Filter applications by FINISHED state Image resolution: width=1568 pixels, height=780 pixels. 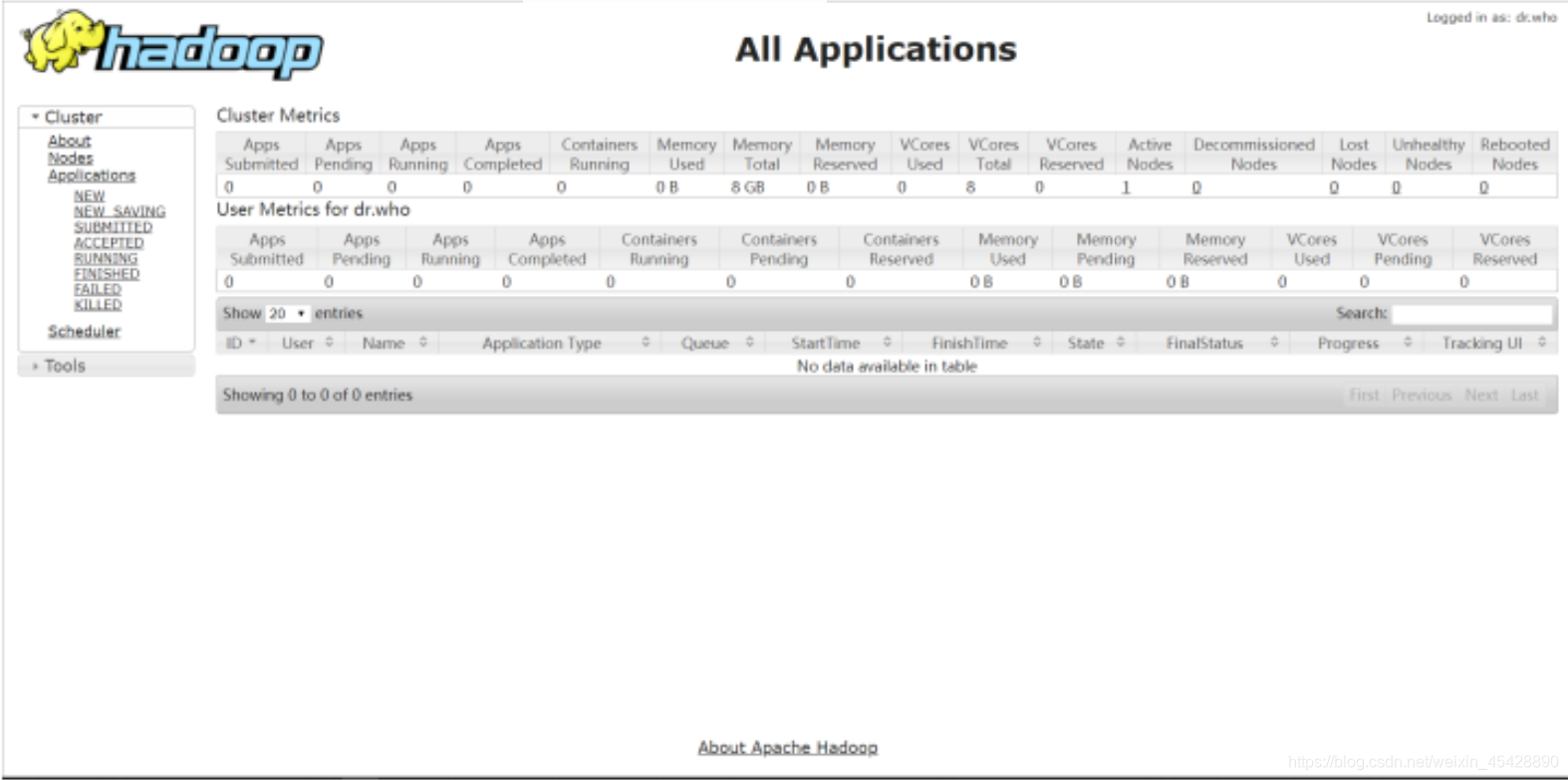tap(107, 274)
